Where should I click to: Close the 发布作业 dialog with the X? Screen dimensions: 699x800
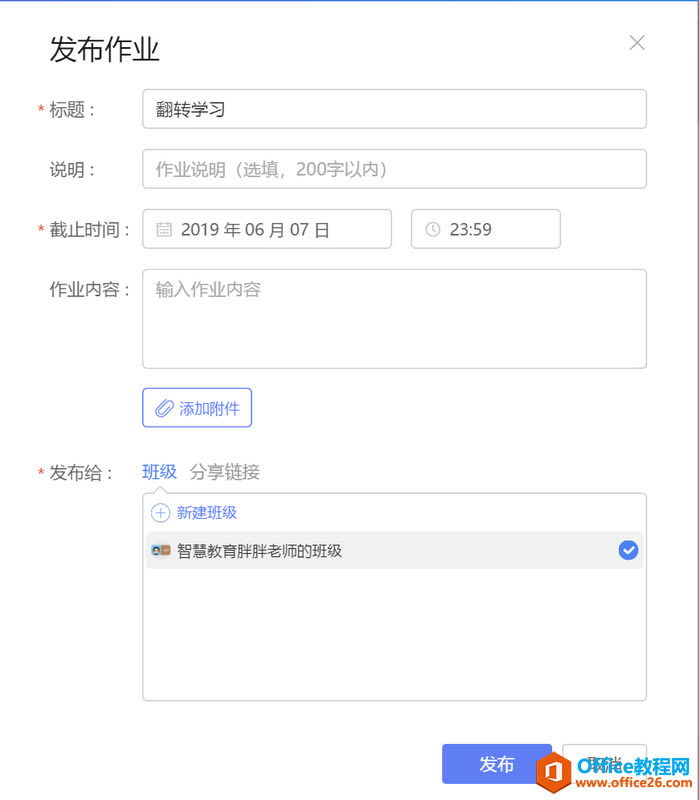[637, 43]
